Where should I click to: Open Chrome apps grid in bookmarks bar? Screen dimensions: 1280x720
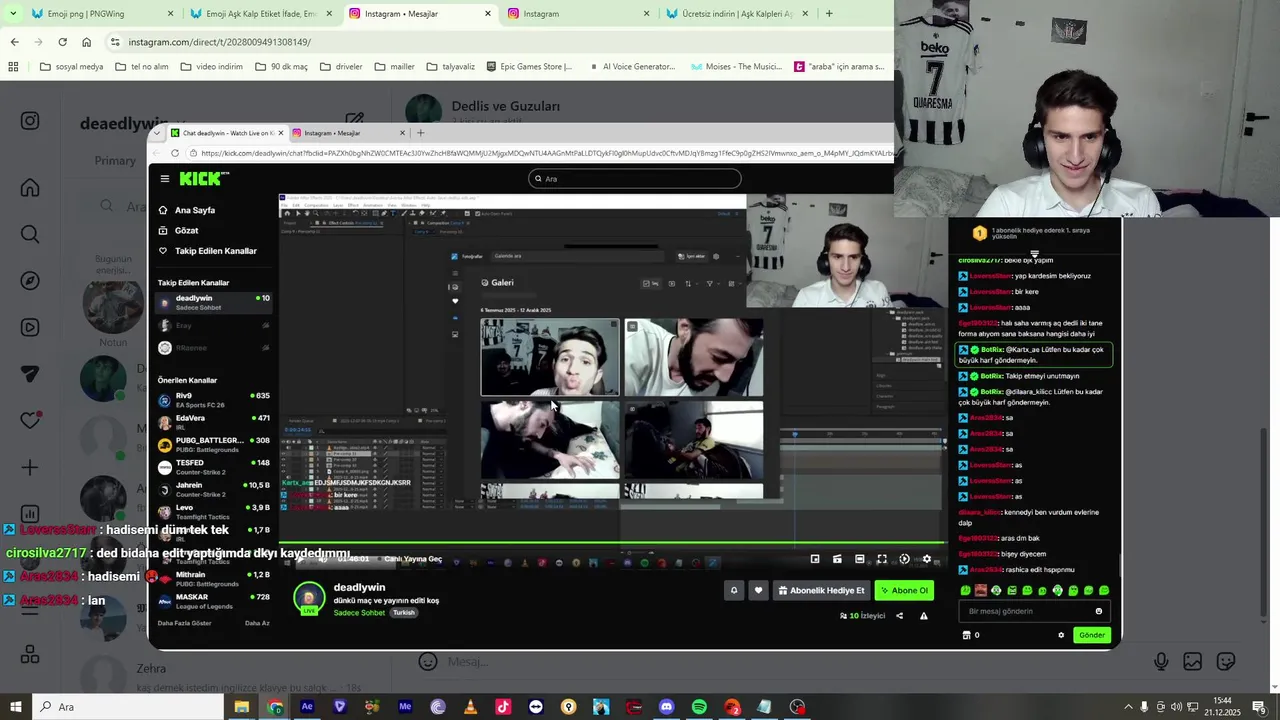[13, 67]
